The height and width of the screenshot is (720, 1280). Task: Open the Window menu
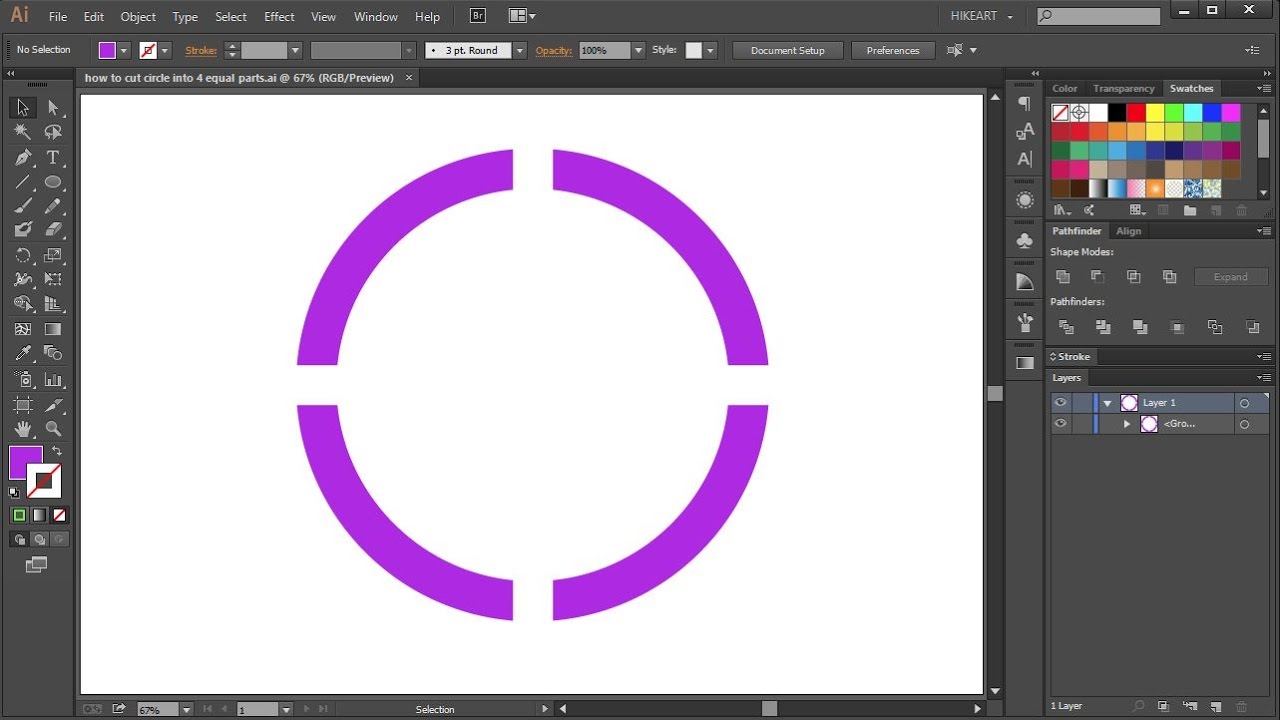(x=376, y=17)
